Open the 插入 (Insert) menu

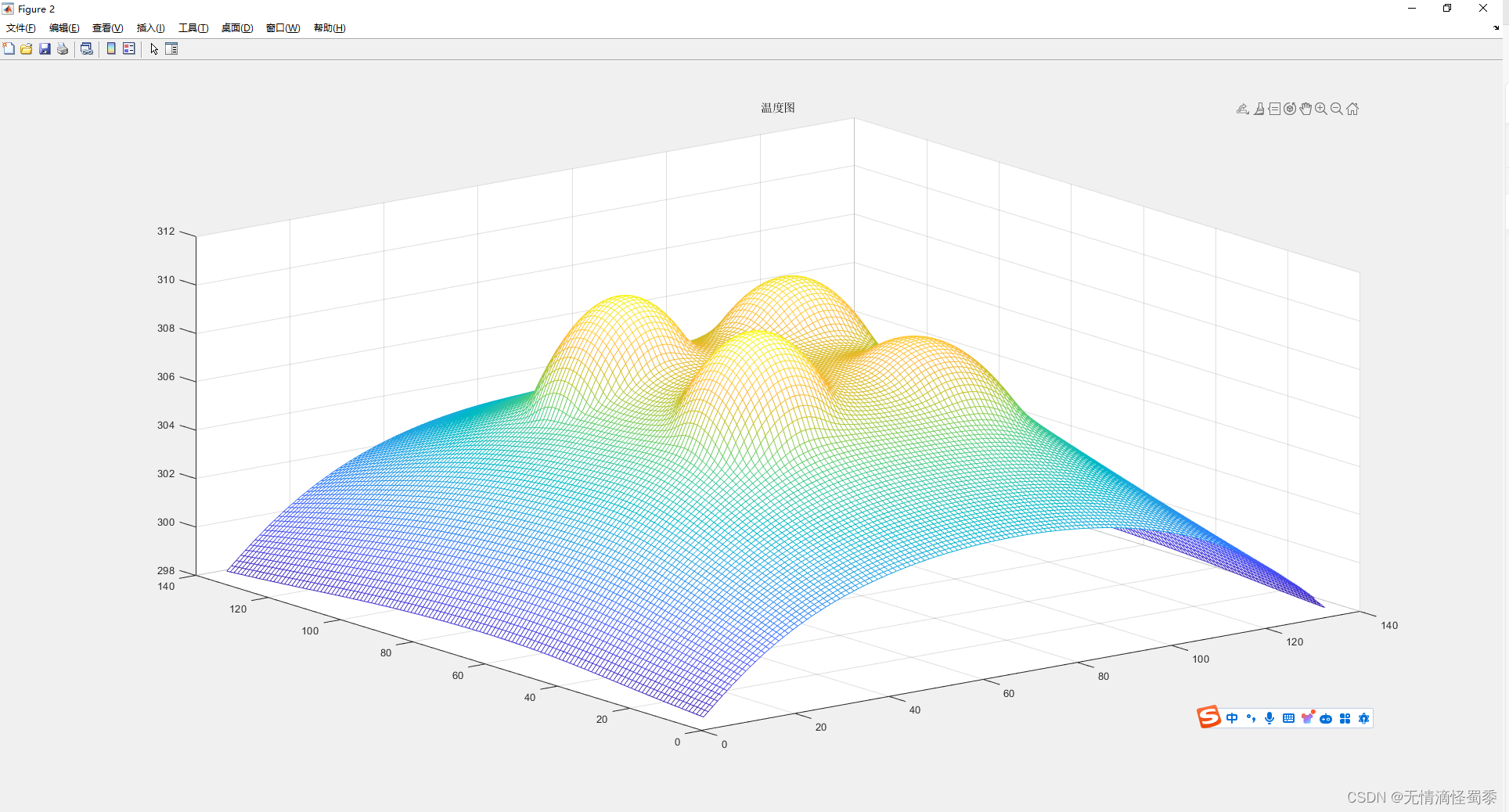coord(149,28)
